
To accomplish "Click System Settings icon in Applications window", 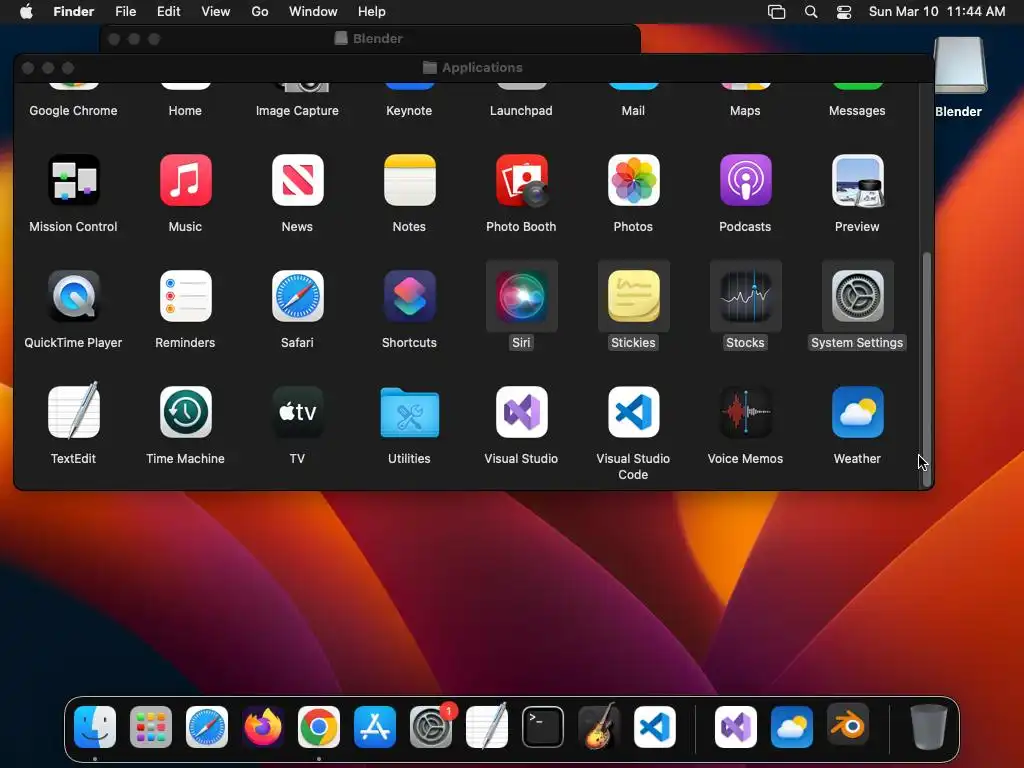I will pyautogui.click(x=857, y=296).
